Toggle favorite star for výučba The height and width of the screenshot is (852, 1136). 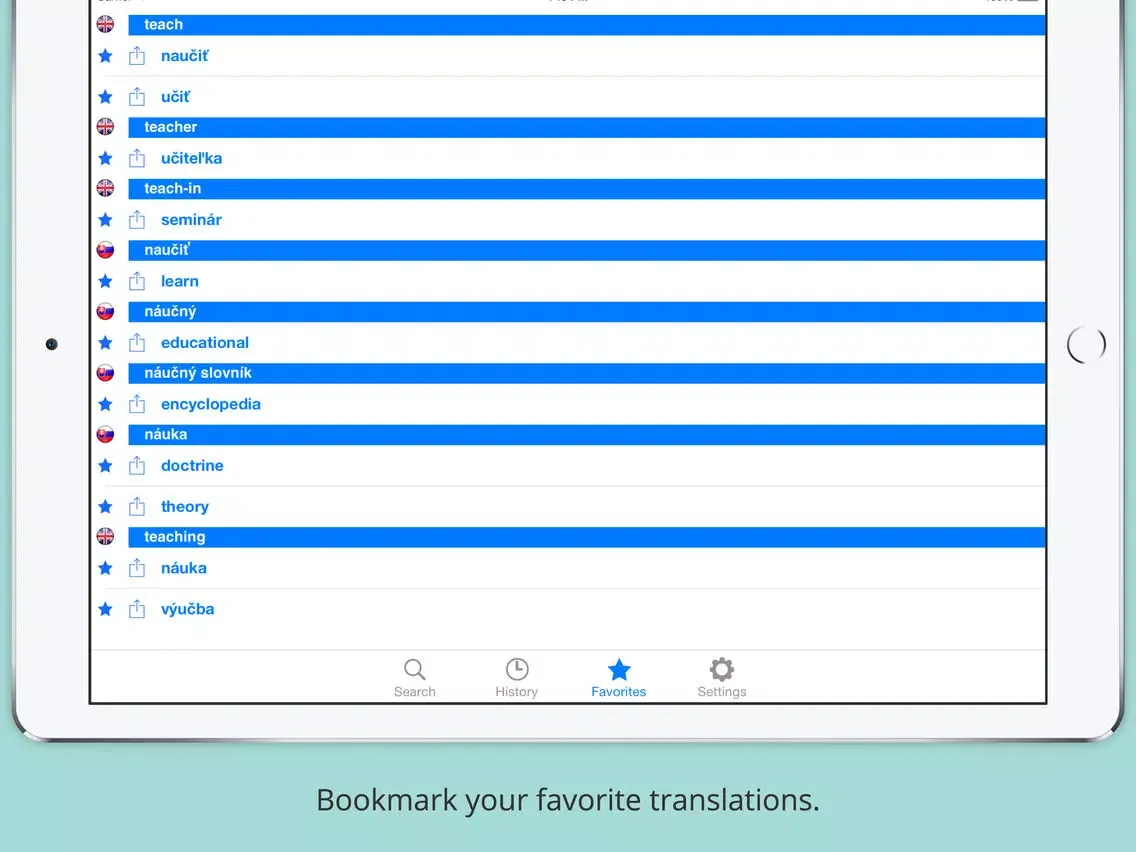[x=105, y=609]
